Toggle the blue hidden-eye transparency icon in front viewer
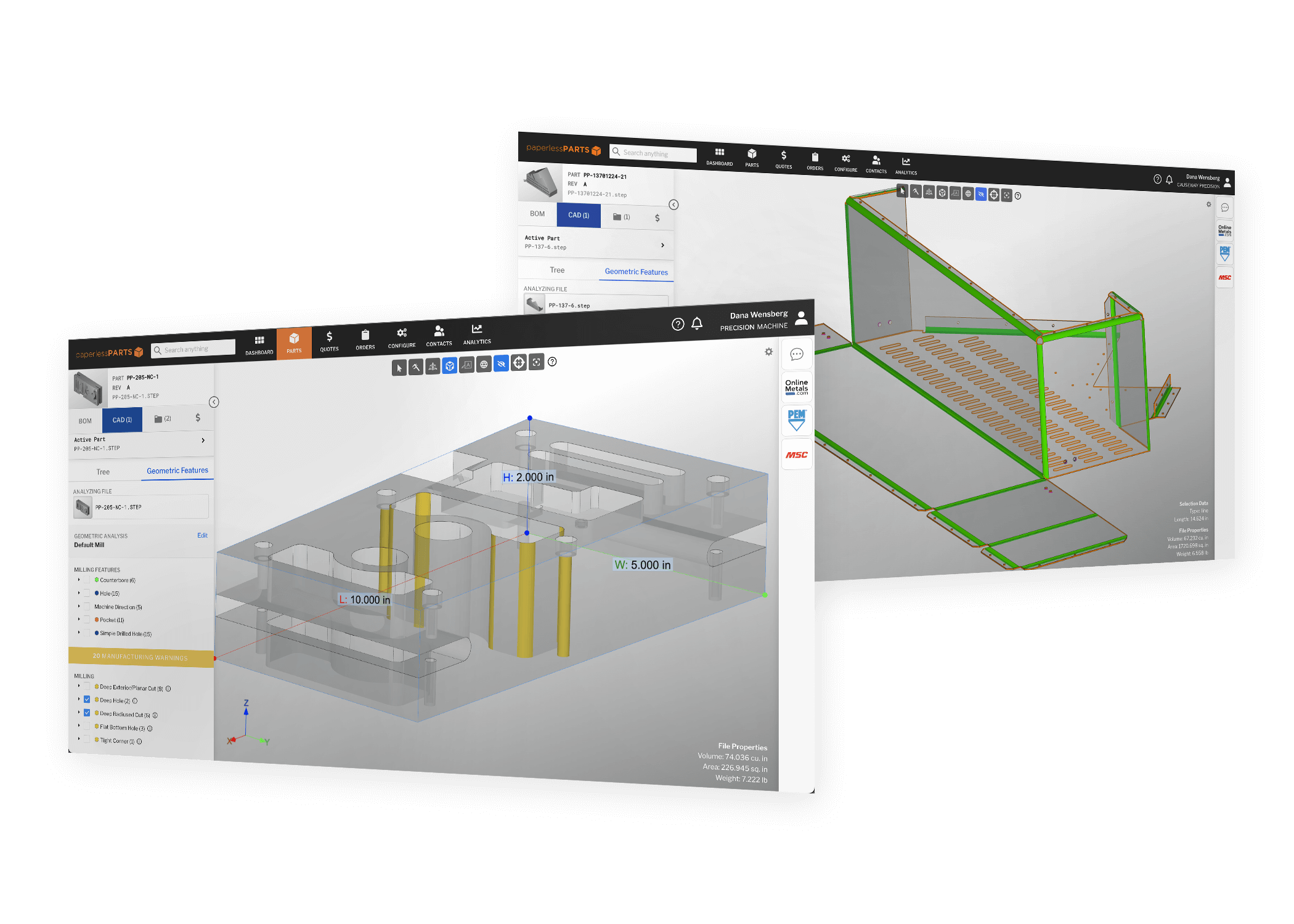 502,363
